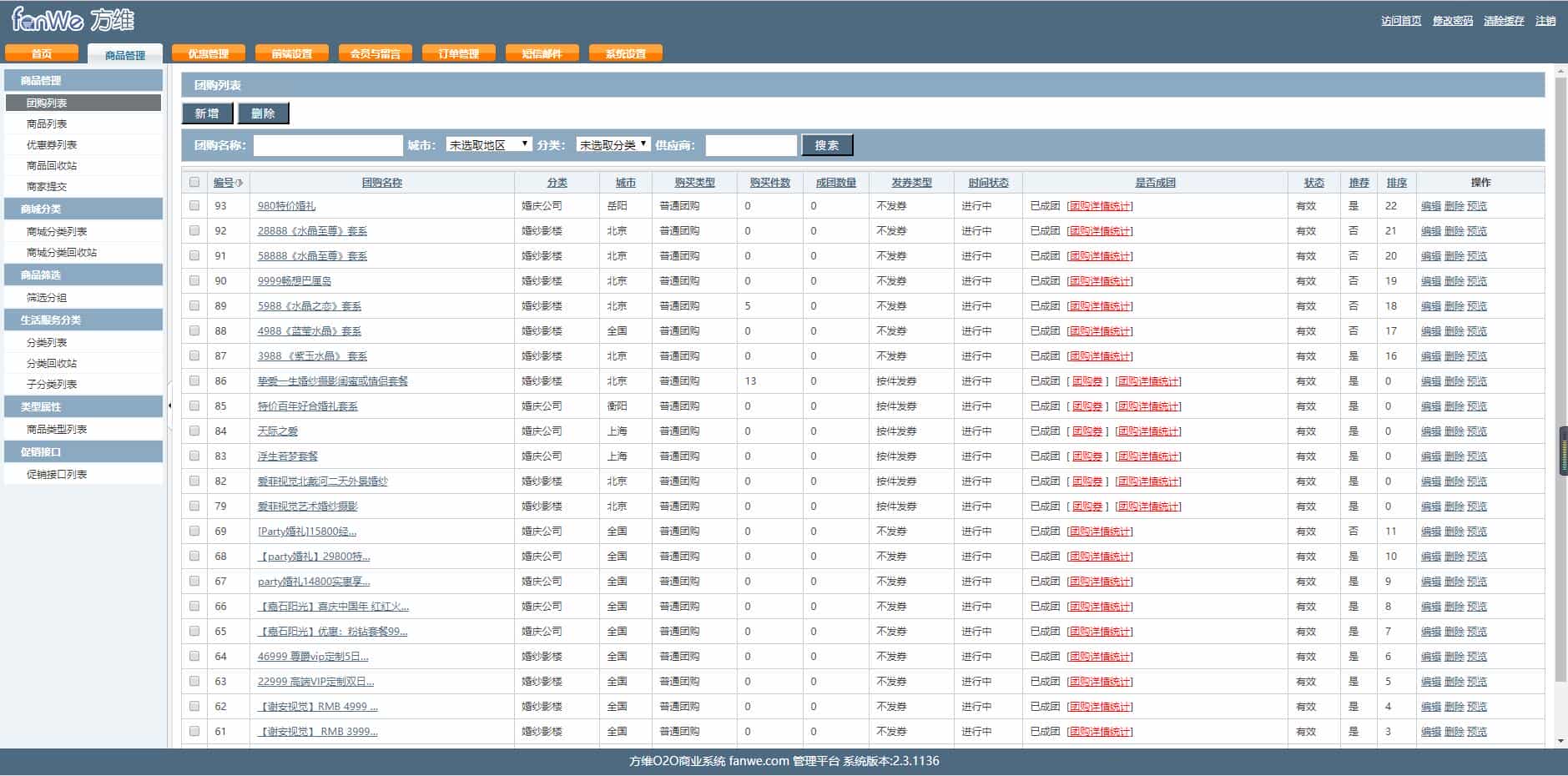Check the box for row 92
Image resolution: width=1568 pixels, height=776 pixels.
coord(194,230)
